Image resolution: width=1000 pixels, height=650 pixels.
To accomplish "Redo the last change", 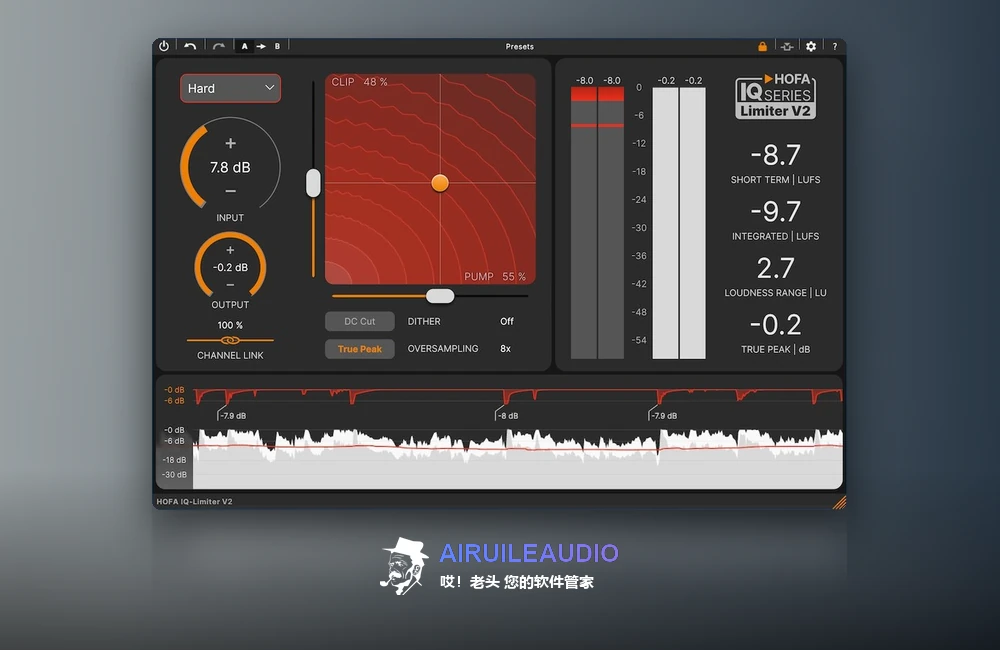I will click(219, 46).
